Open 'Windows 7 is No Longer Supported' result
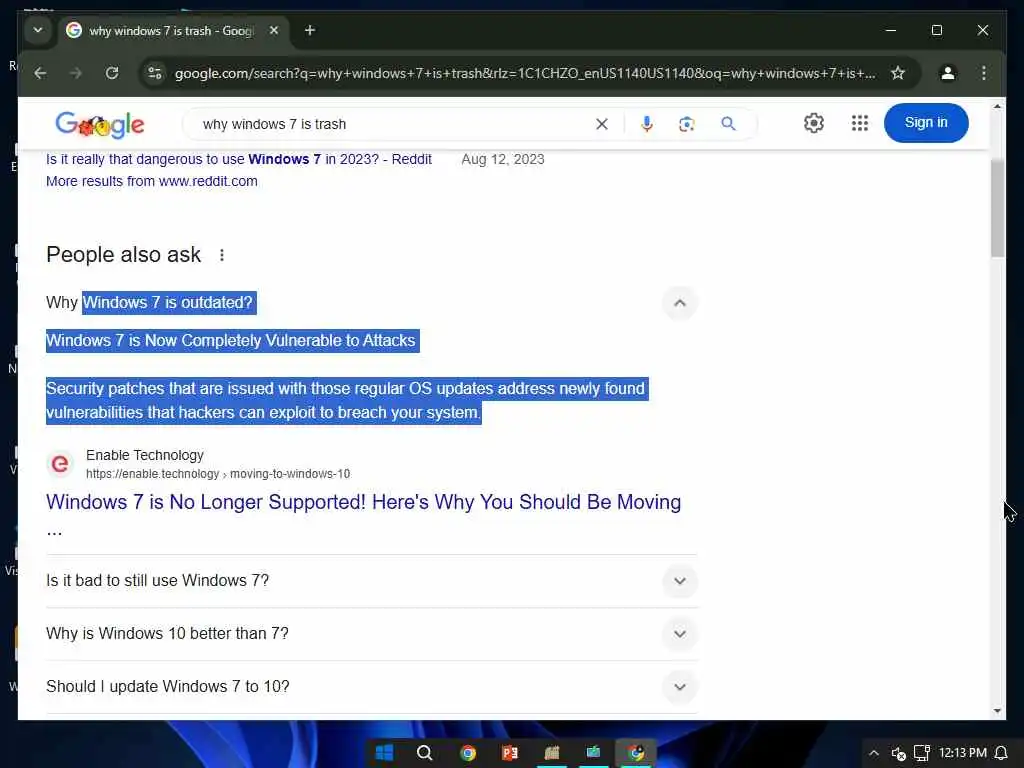Screen dimensions: 1024x768 pos(363,502)
